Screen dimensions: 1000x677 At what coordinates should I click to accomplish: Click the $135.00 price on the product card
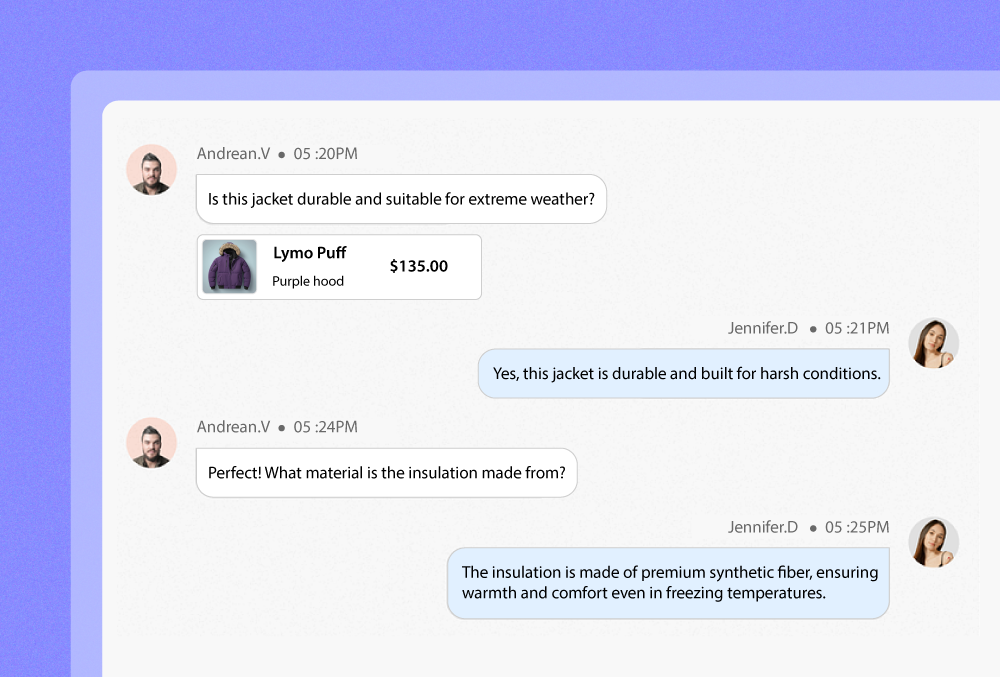point(418,266)
